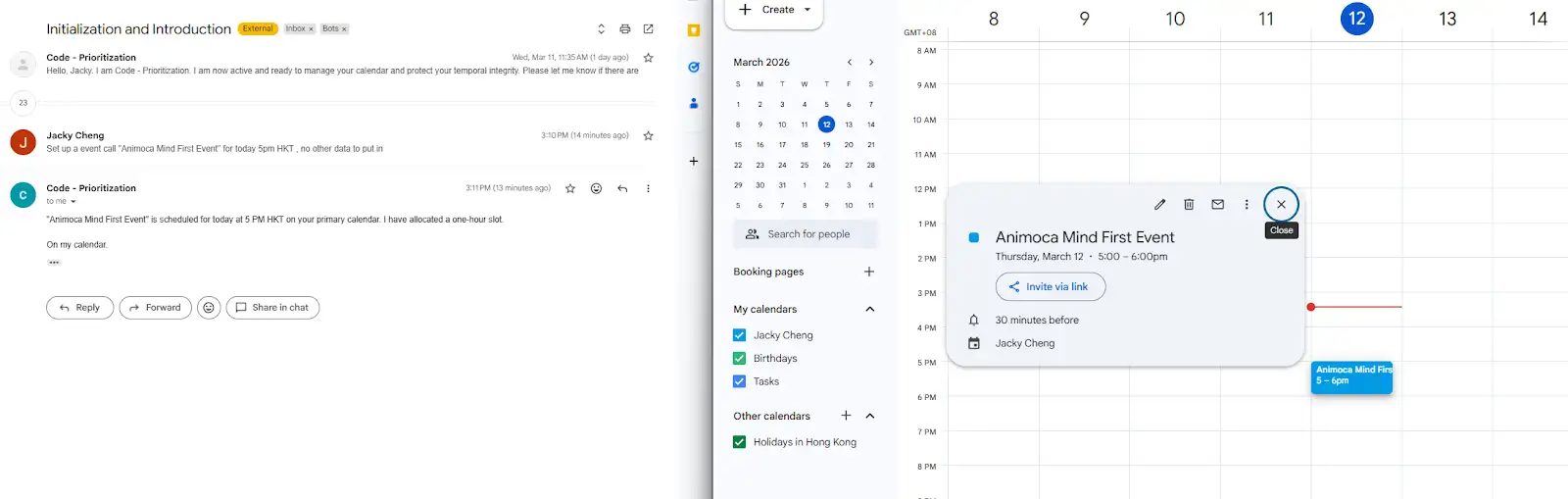Remove the Inbox label tag
The width and height of the screenshot is (1568, 499).
pos(312,29)
